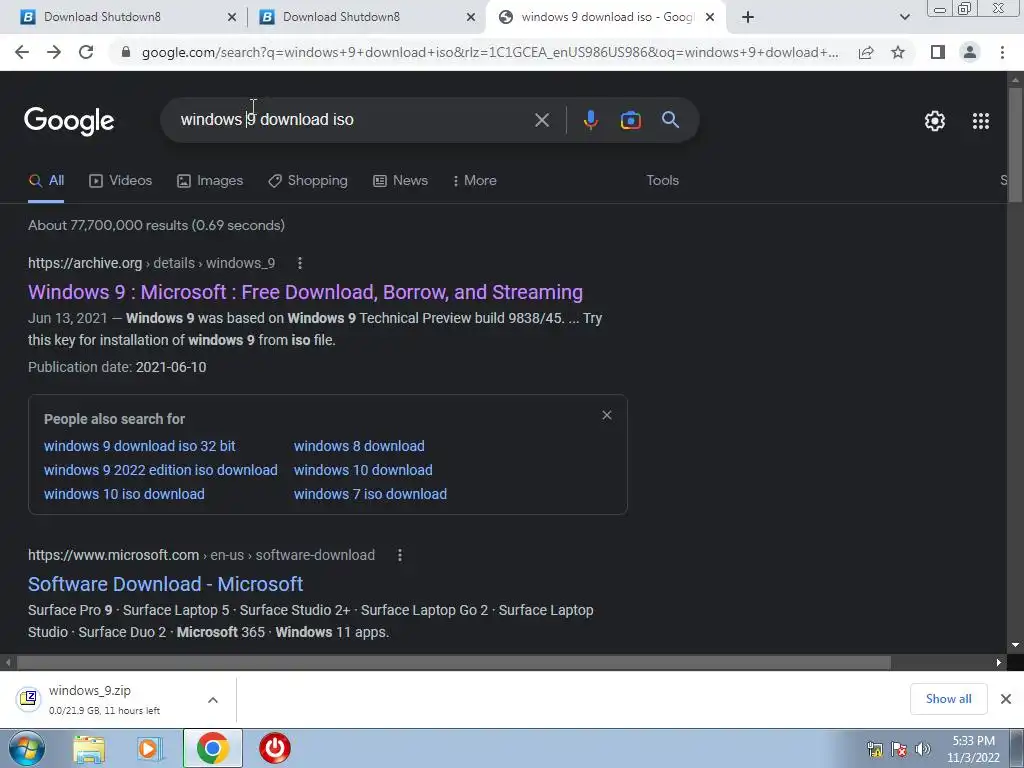Bookmark this page with the star icon
This screenshot has height=768, width=1024.
click(x=898, y=52)
